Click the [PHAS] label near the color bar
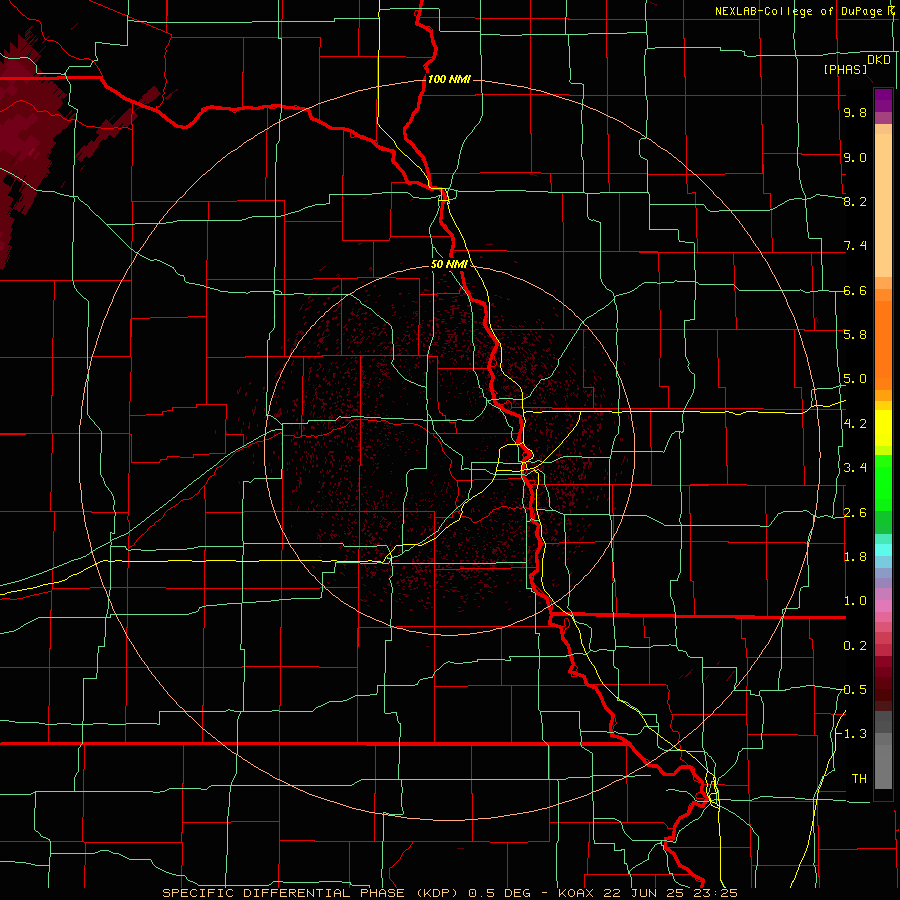Screen dimensions: 900x900 tap(845, 70)
